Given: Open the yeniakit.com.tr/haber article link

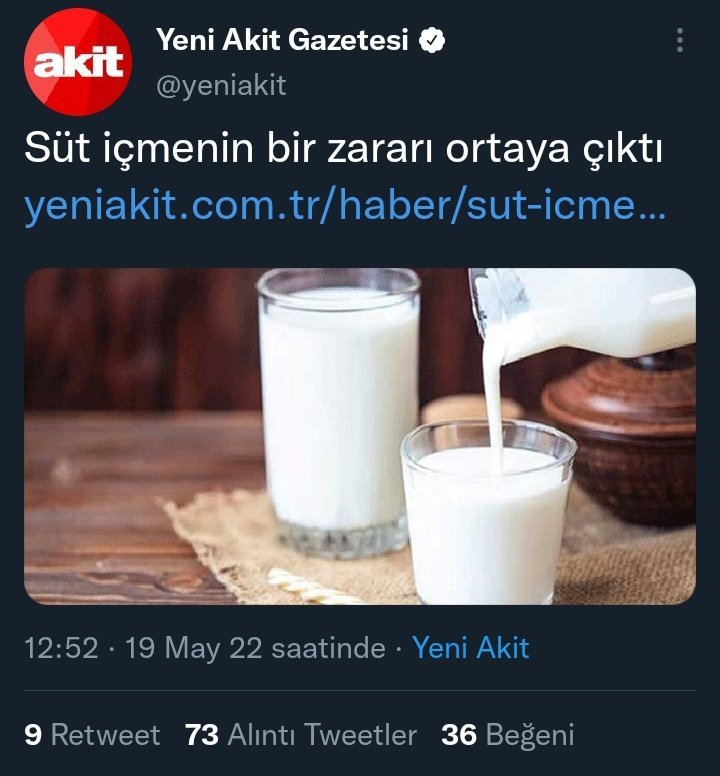Looking at the screenshot, I should tap(345, 205).
